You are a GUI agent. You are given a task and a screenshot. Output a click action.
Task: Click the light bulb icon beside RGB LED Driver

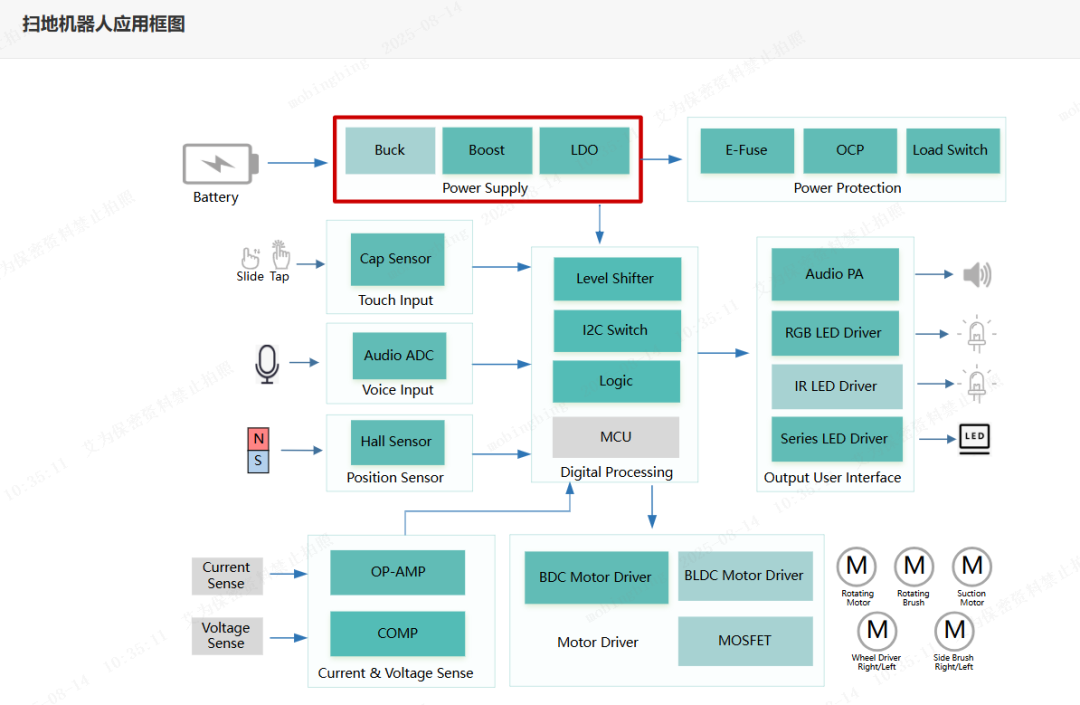tap(976, 334)
